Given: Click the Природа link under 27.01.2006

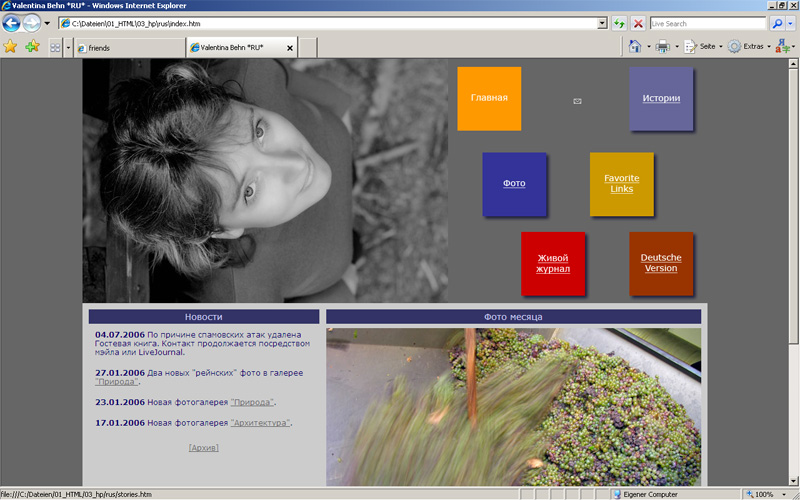Looking at the screenshot, I should pyautogui.click(x=117, y=382).
